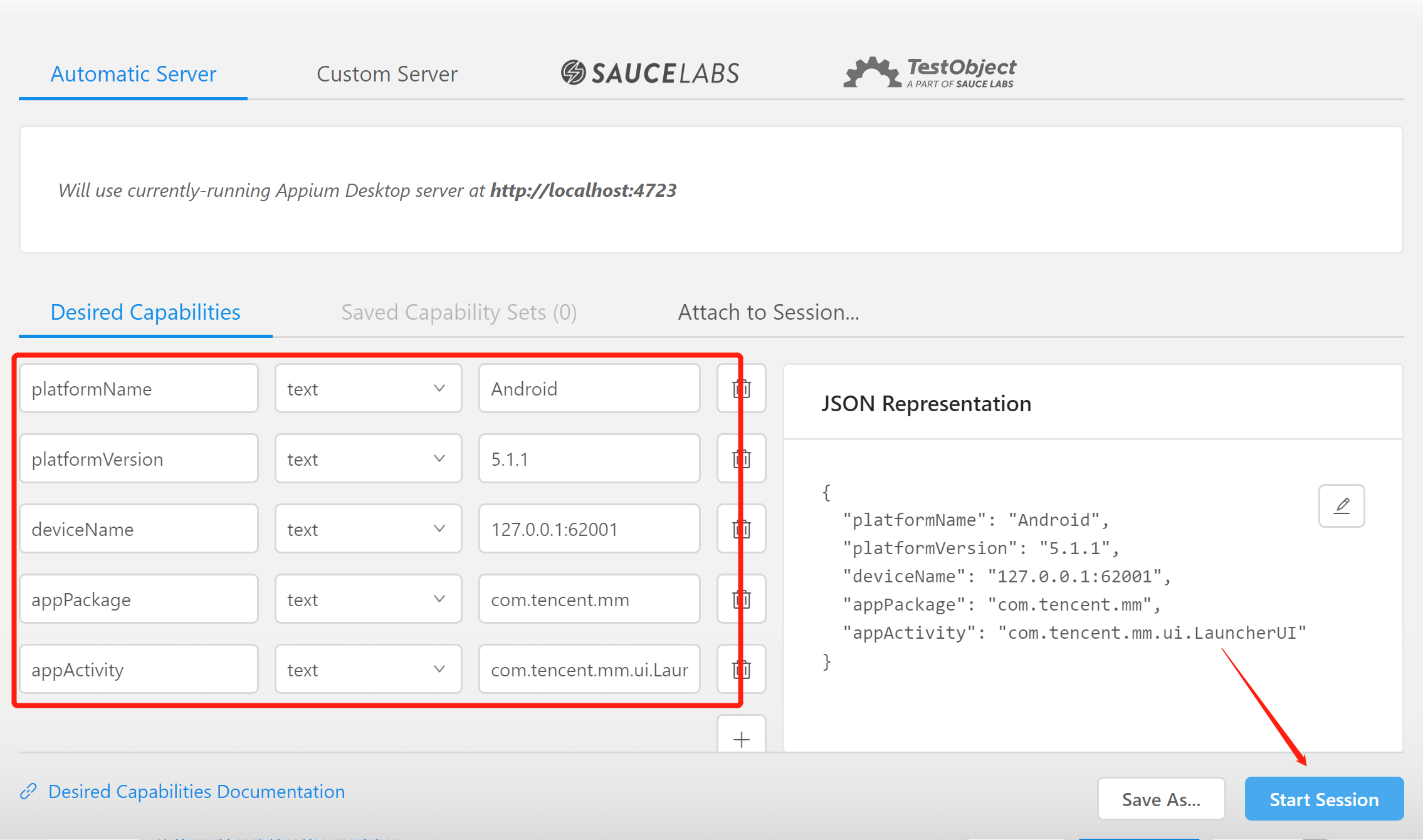Open Saved Capability Sets tab

pos(459,312)
